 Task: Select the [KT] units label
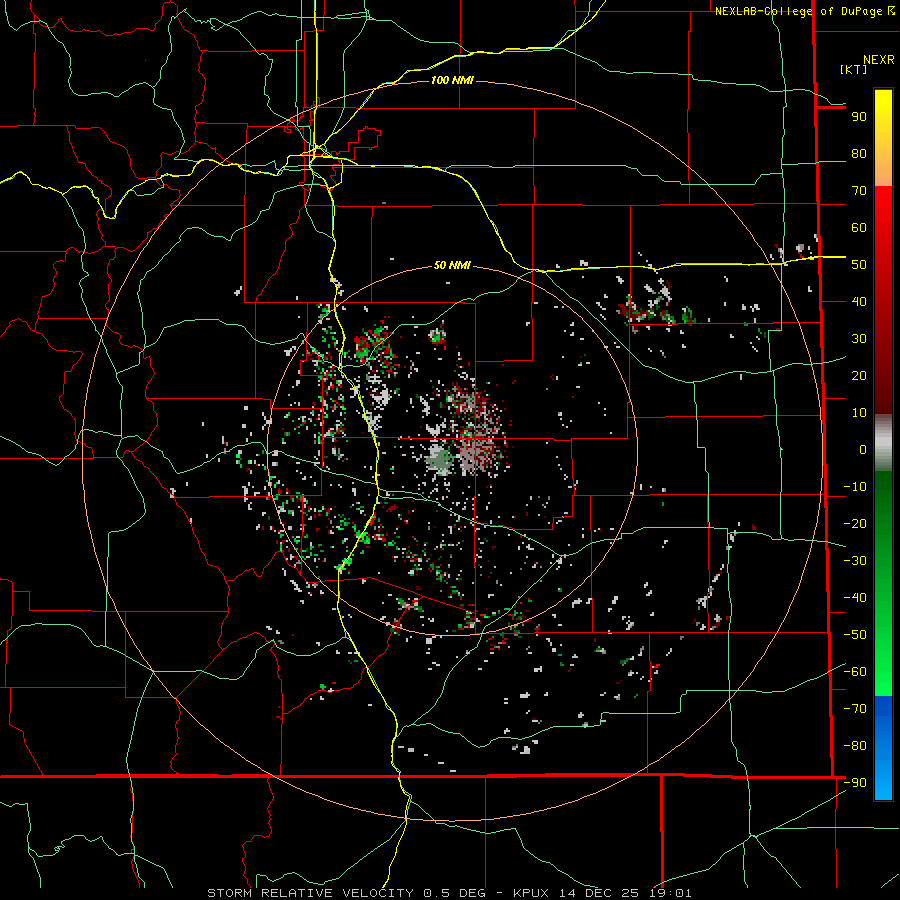854,69
